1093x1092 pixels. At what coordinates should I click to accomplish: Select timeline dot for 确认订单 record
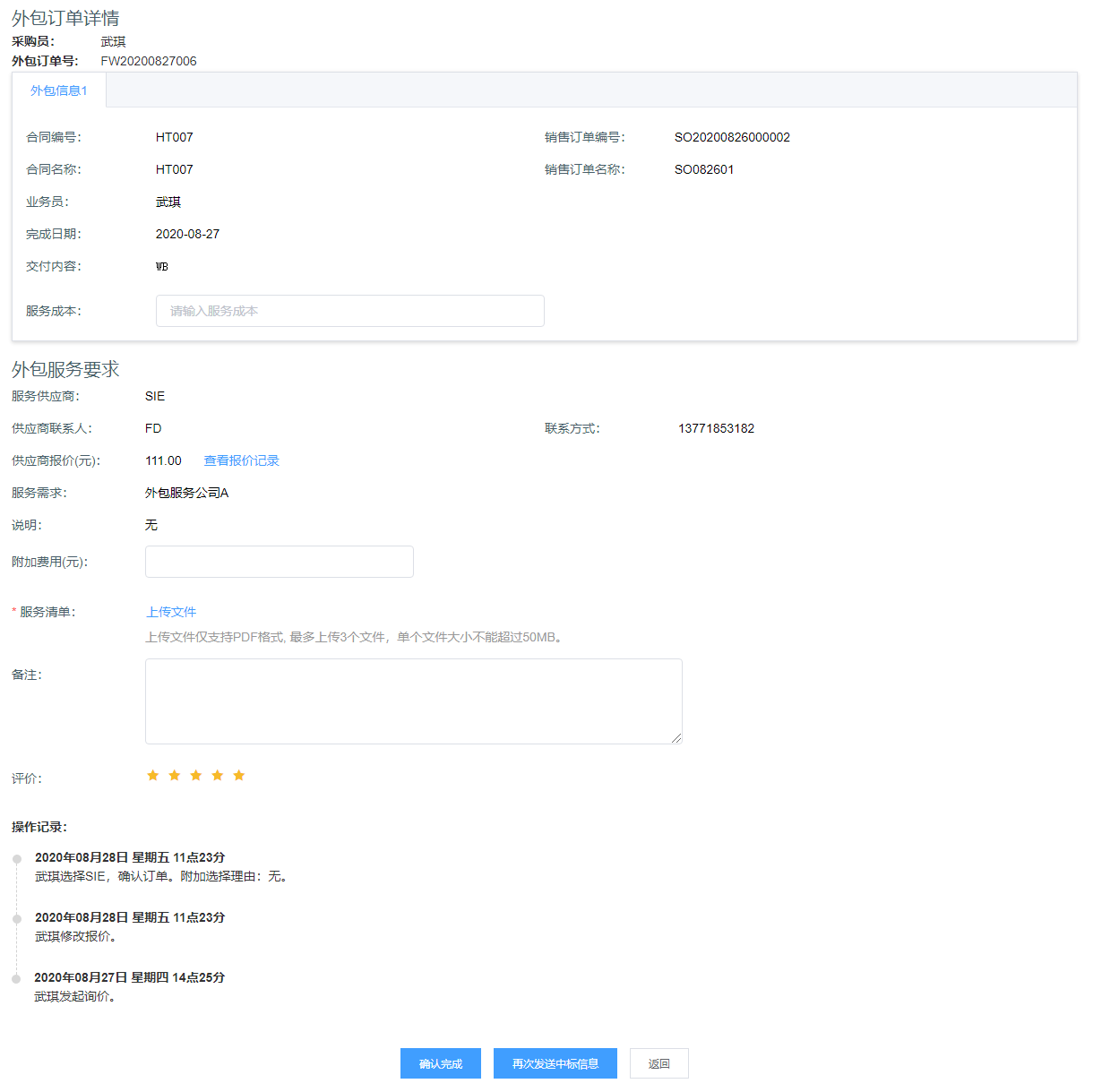click(17, 859)
